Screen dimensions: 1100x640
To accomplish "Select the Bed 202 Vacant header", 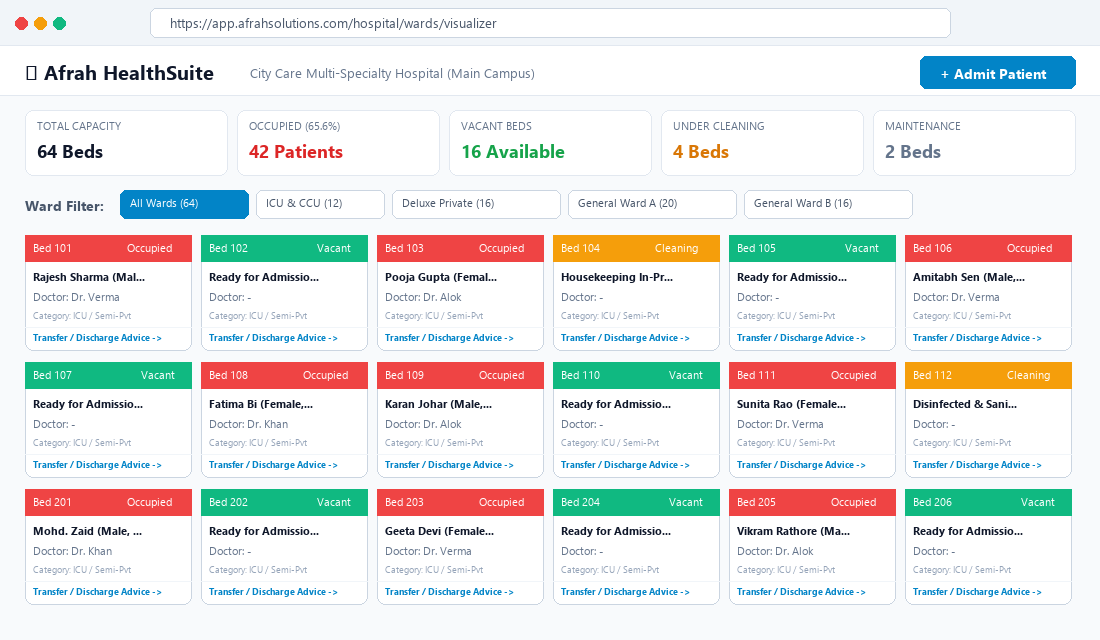I will [284, 502].
